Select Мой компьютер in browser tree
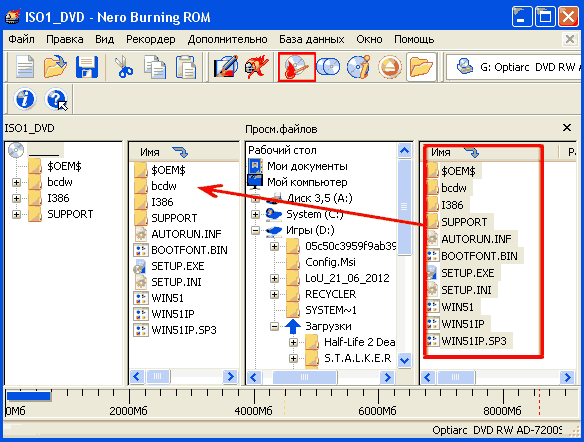Viewport: 584px width, 442px height. click(x=307, y=182)
